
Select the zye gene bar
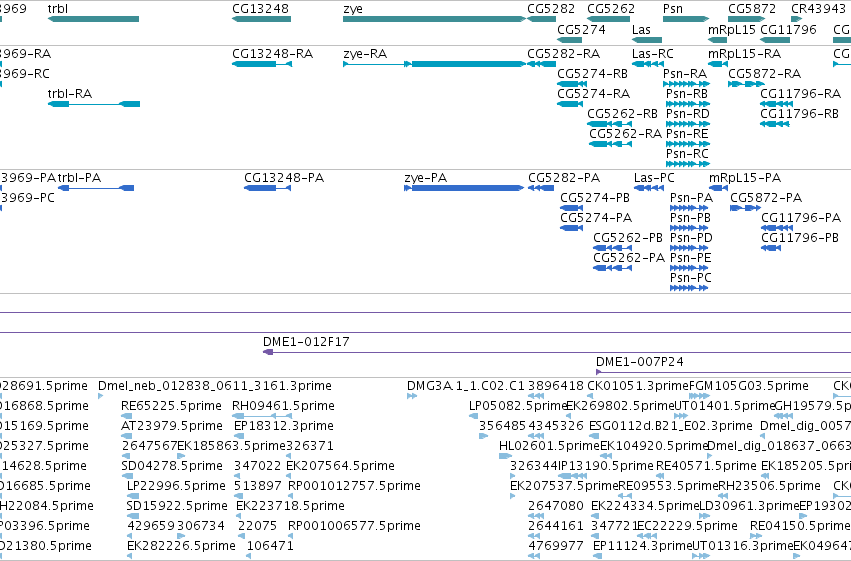click(x=434, y=19)
